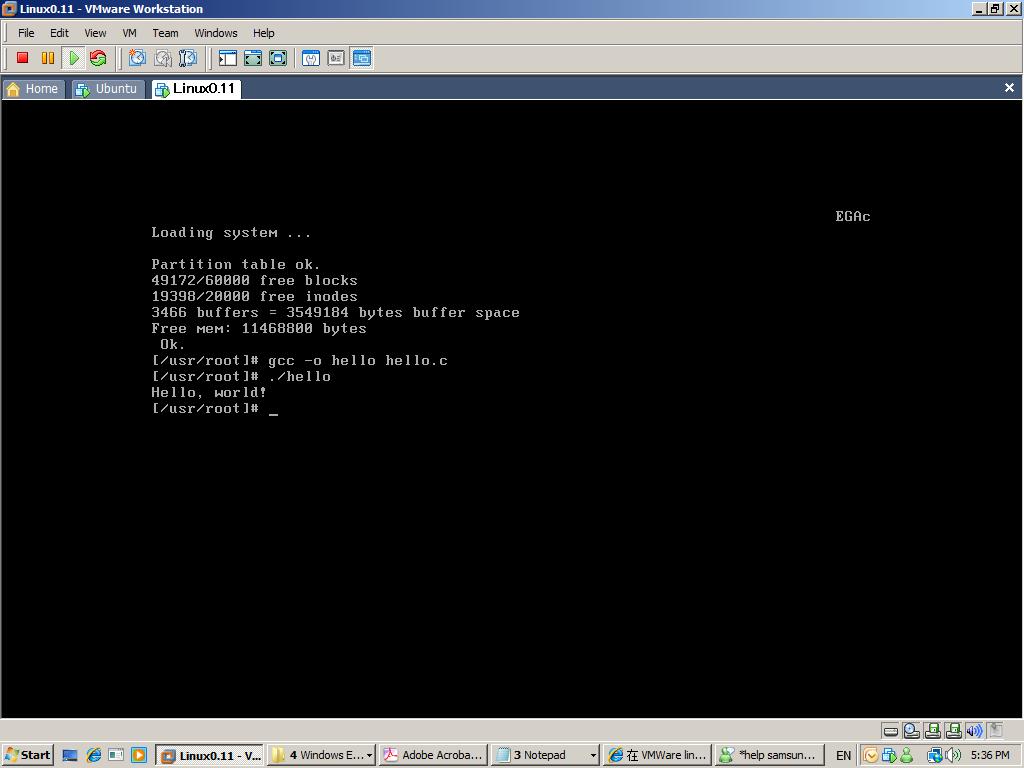
Task: Go to the Home tab
Action: [x=33, y=89]
